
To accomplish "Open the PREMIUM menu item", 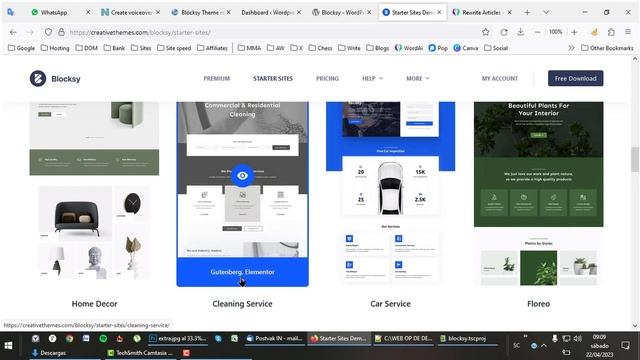I will 217,78.
